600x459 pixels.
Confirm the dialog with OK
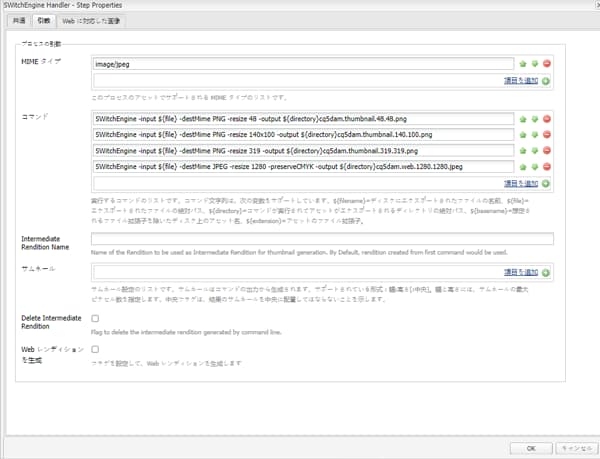531,448
